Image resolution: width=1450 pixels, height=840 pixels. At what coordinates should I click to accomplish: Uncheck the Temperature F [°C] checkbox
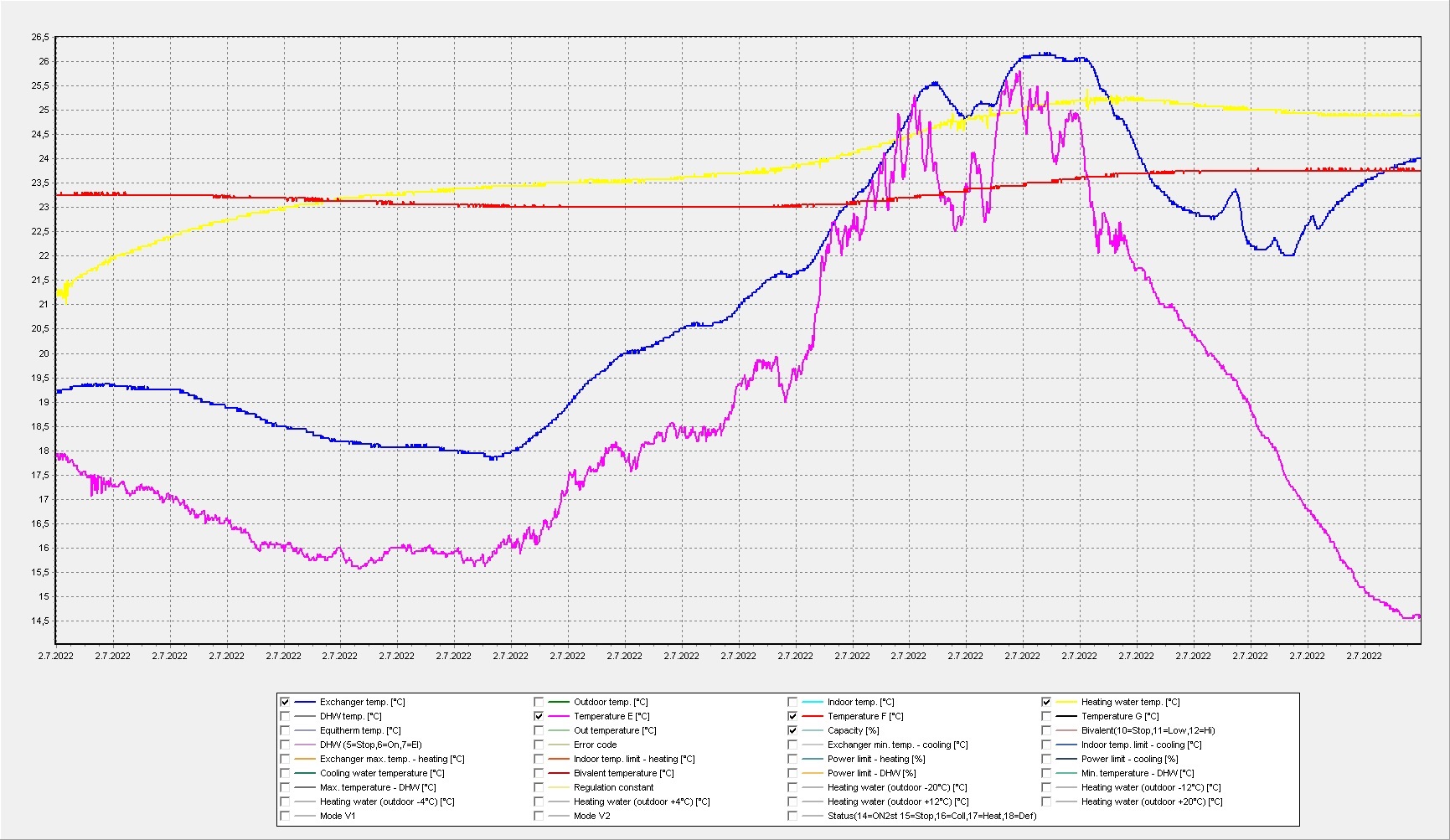[792, 716]
